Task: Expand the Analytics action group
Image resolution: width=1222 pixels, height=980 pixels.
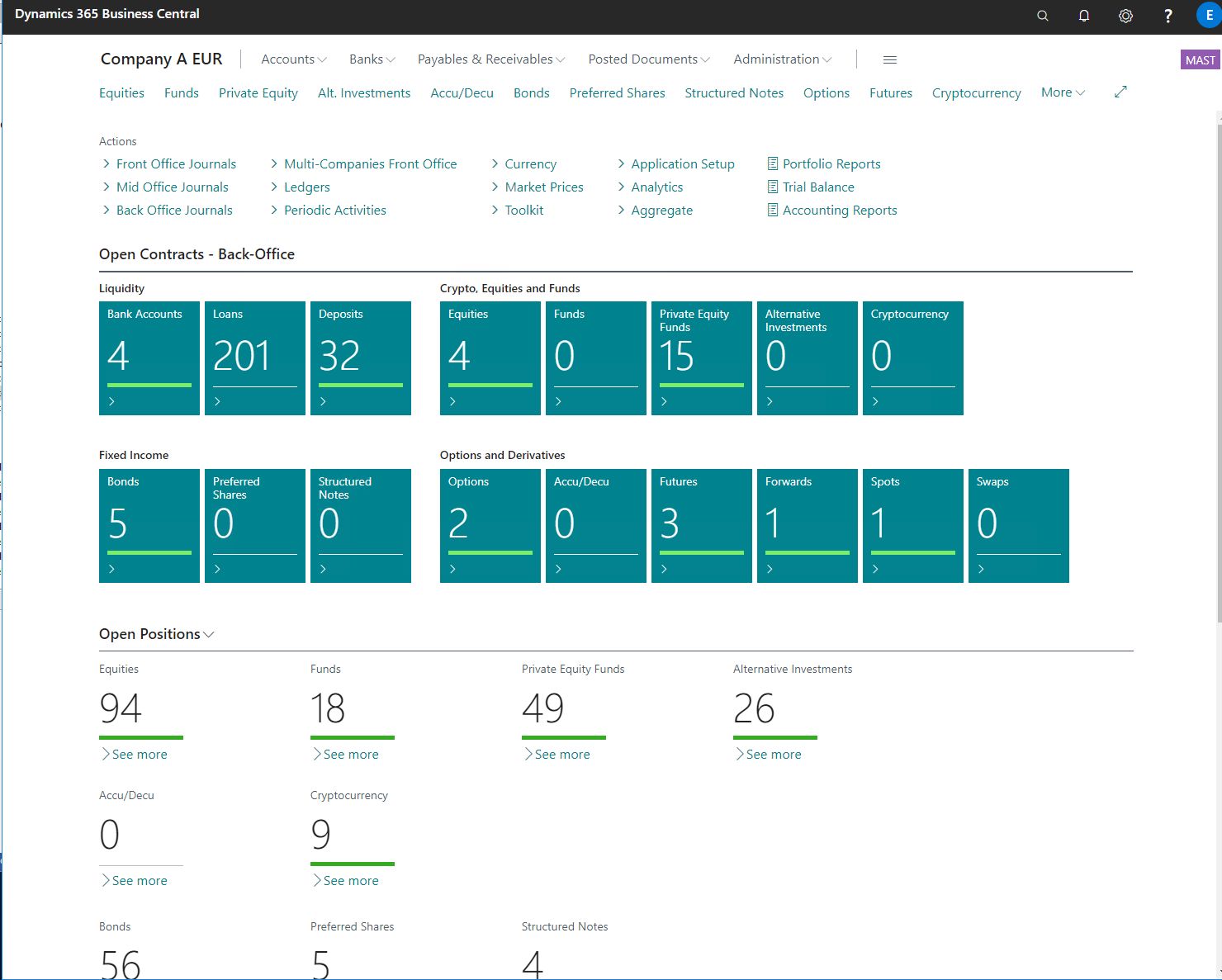Action: [650, 187]
